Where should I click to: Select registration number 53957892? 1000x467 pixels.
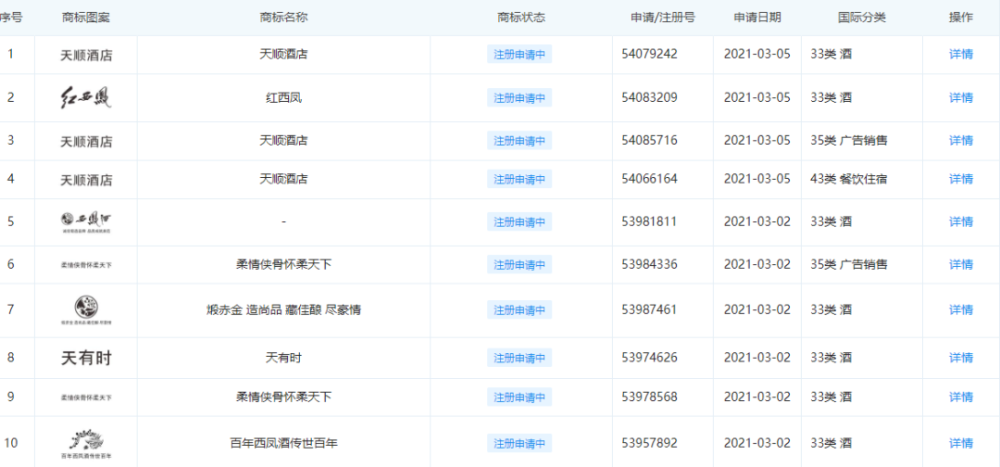click(649, 443)
